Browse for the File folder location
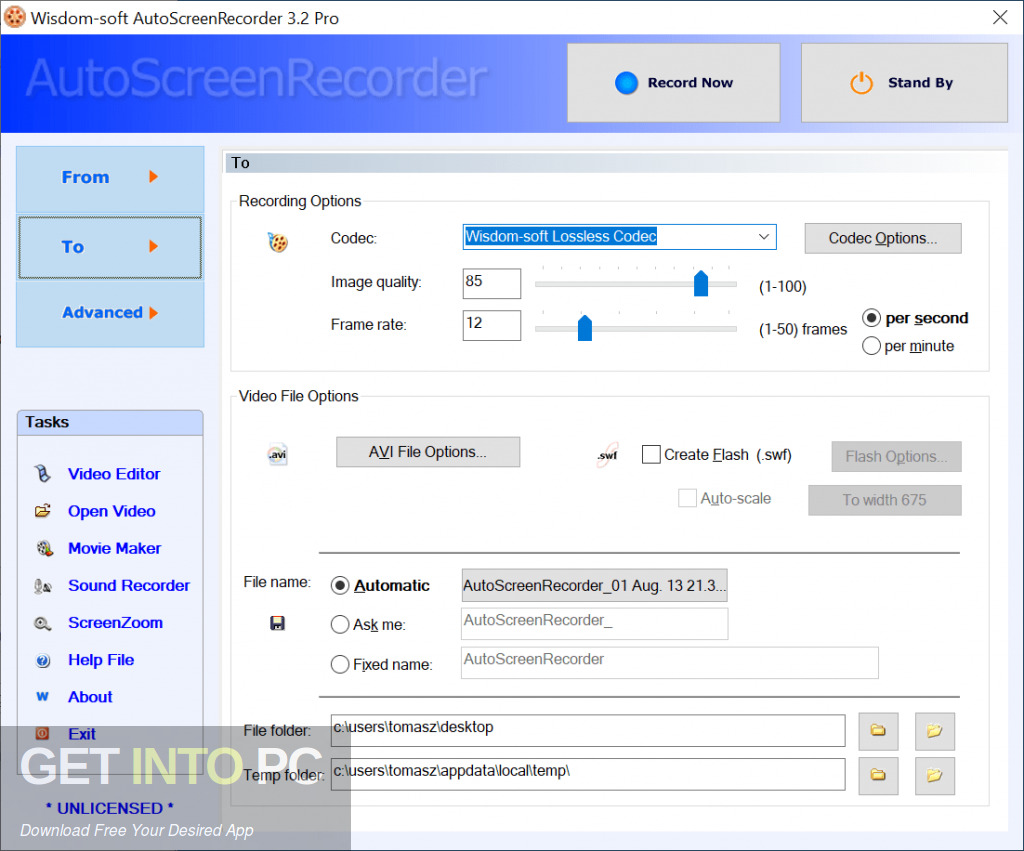 click(x=878, y=730)
